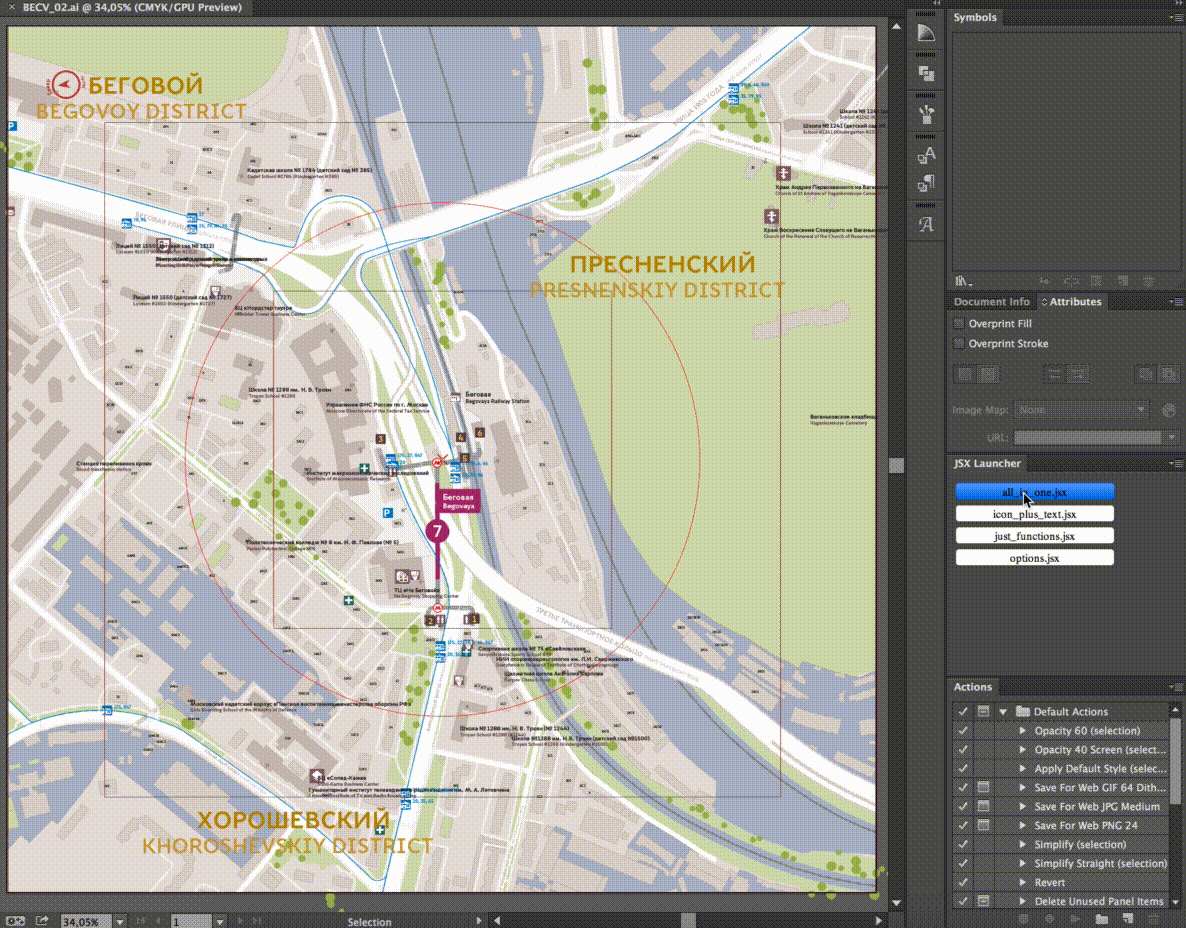The height and width of the screenshot is (928, 1186).
Task: Click the Default Actions folder icon
Action: pos(1023,712)
